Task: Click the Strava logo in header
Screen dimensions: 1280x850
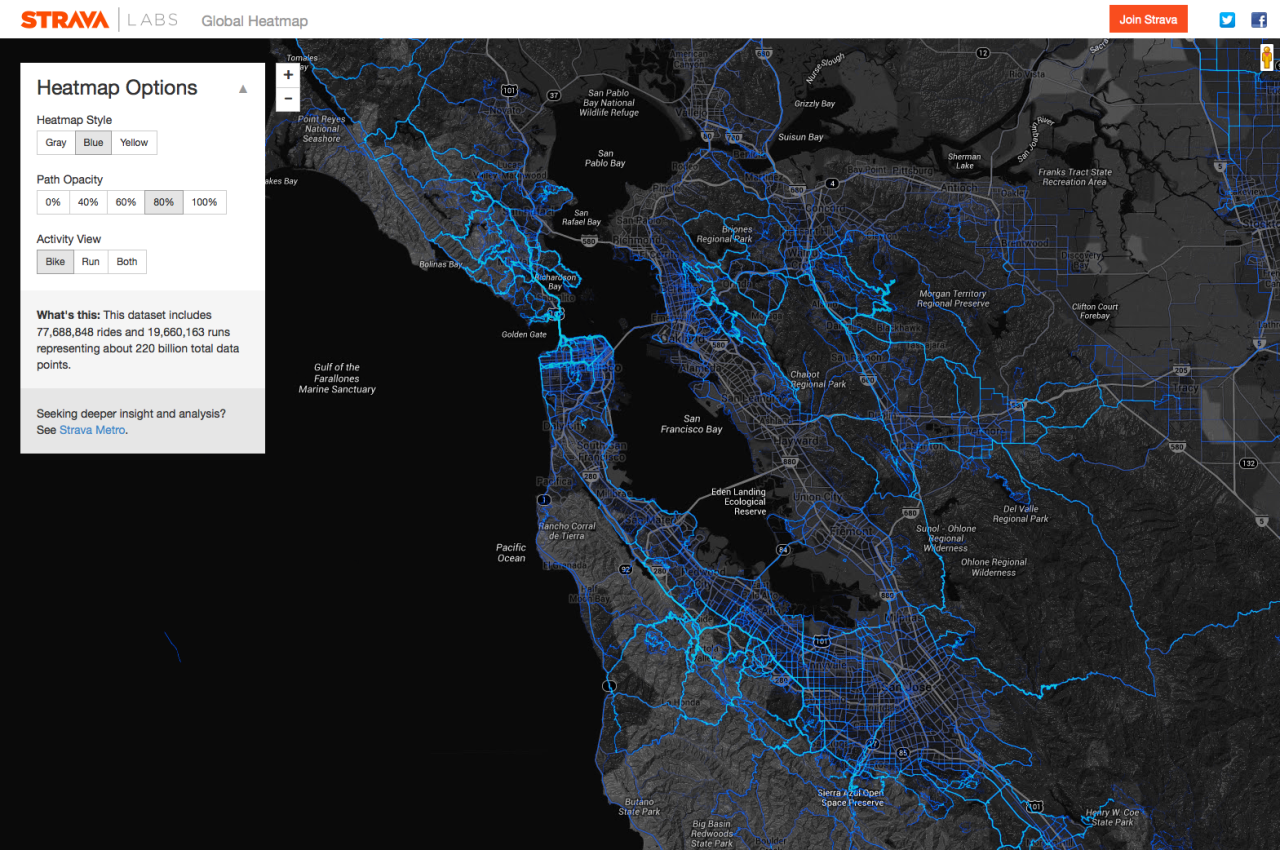Action: point(64,20)
